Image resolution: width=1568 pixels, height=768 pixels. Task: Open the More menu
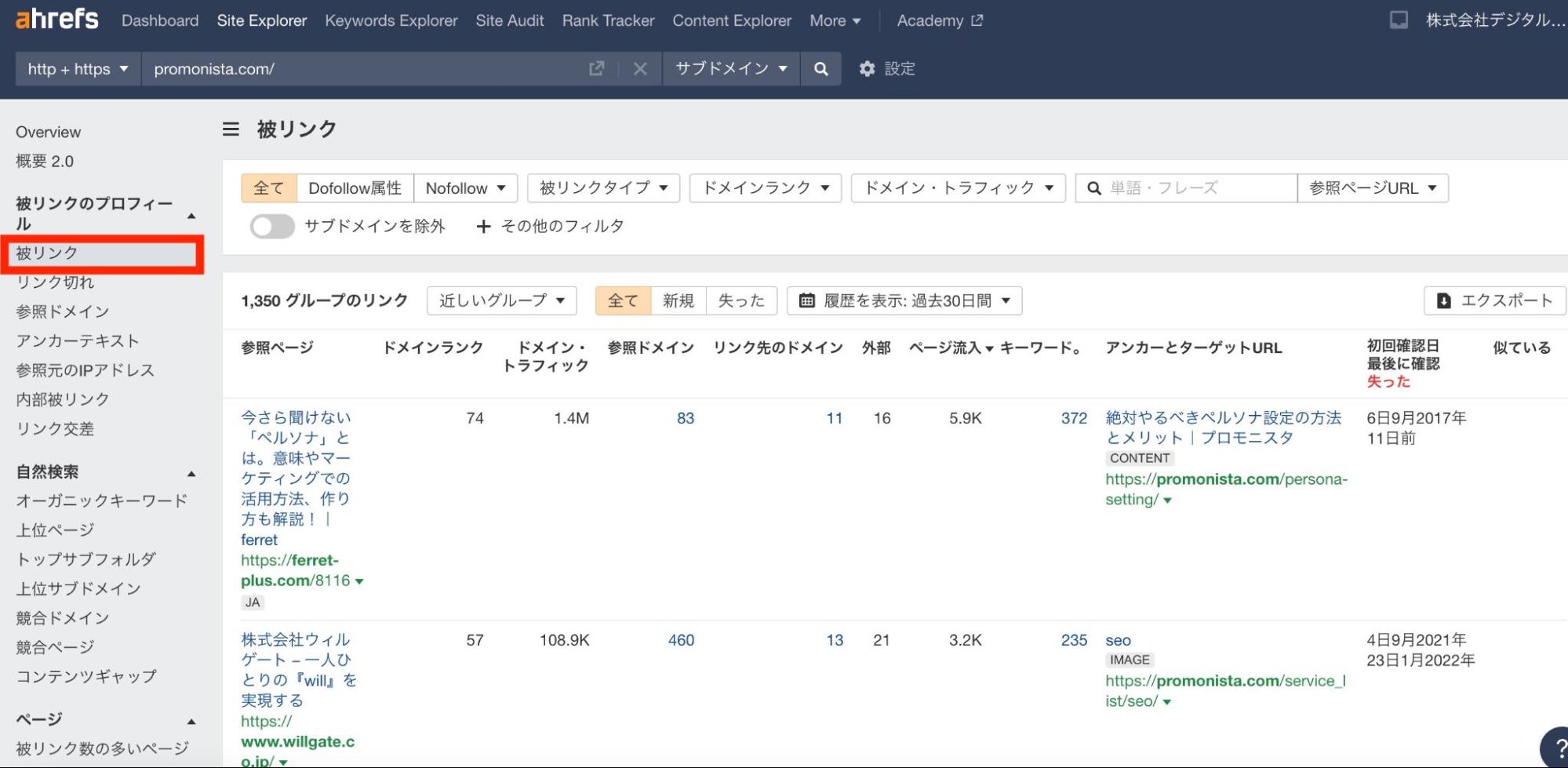[835, 20]
